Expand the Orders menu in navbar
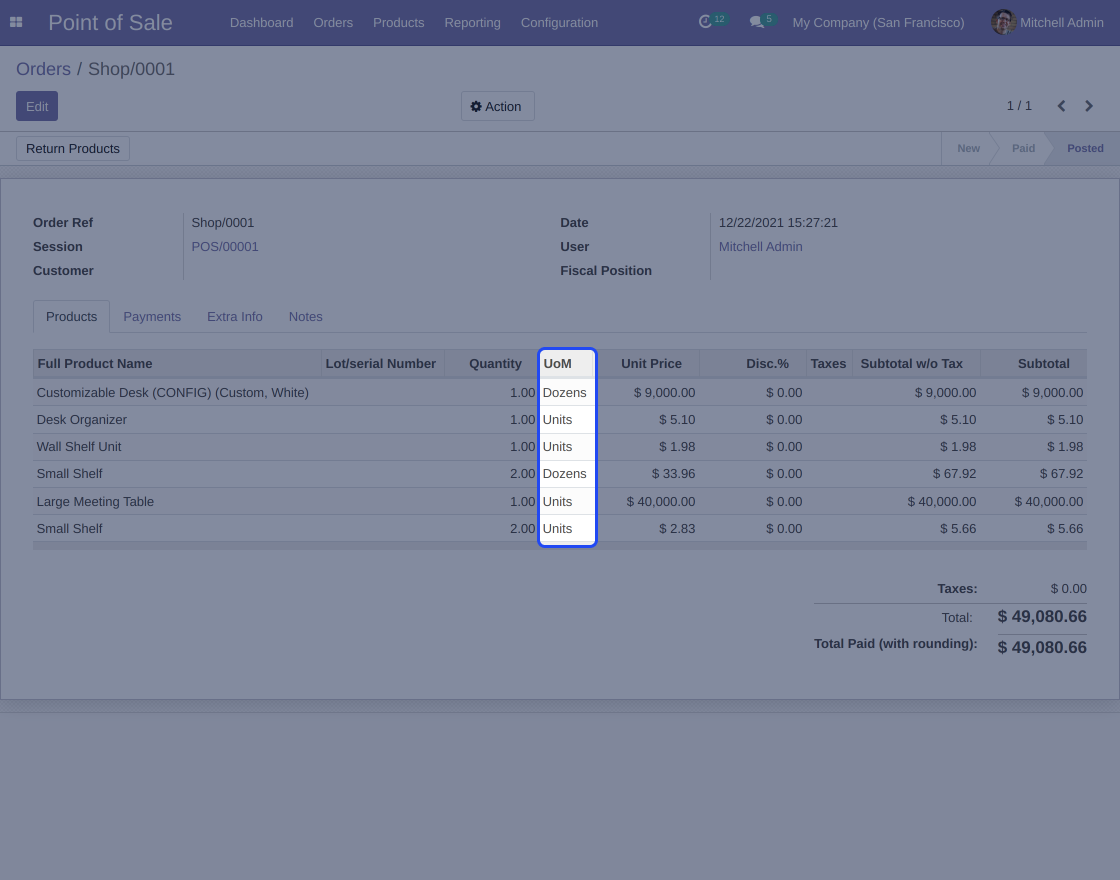Screen dimensions: 1120x880 coord(333,22)
